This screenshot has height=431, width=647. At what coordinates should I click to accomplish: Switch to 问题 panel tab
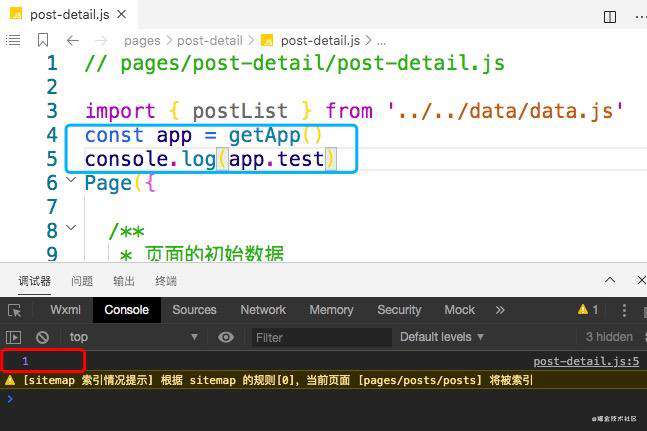pos(82,281)
